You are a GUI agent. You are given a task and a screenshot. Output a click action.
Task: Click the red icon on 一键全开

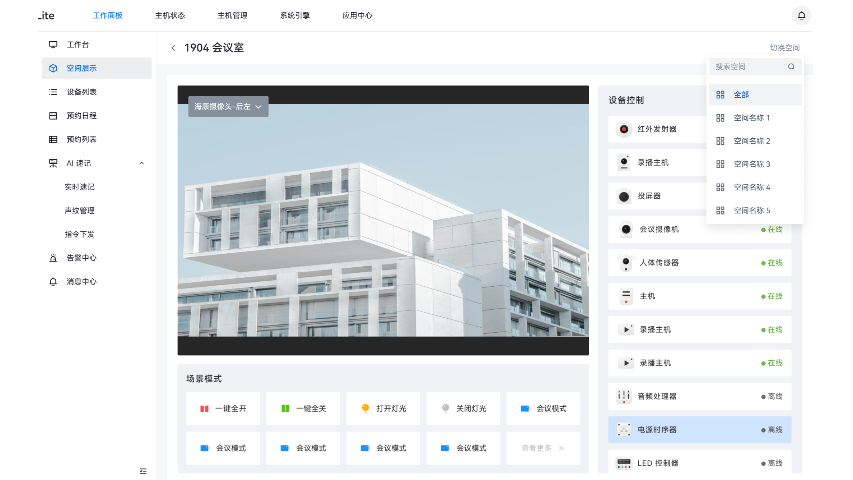pos(205,409)
